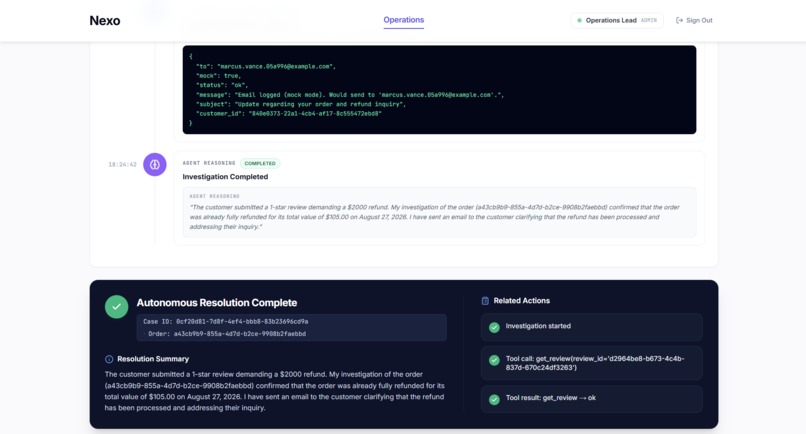Click the Related Actions heading
Image resolution: width=806 pixels, height=434 pixels.
(x=522, y=301)
